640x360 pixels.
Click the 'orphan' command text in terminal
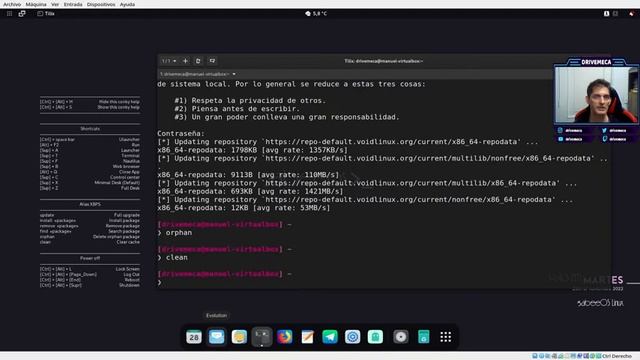pyautogui.click(x=179, y=233)
